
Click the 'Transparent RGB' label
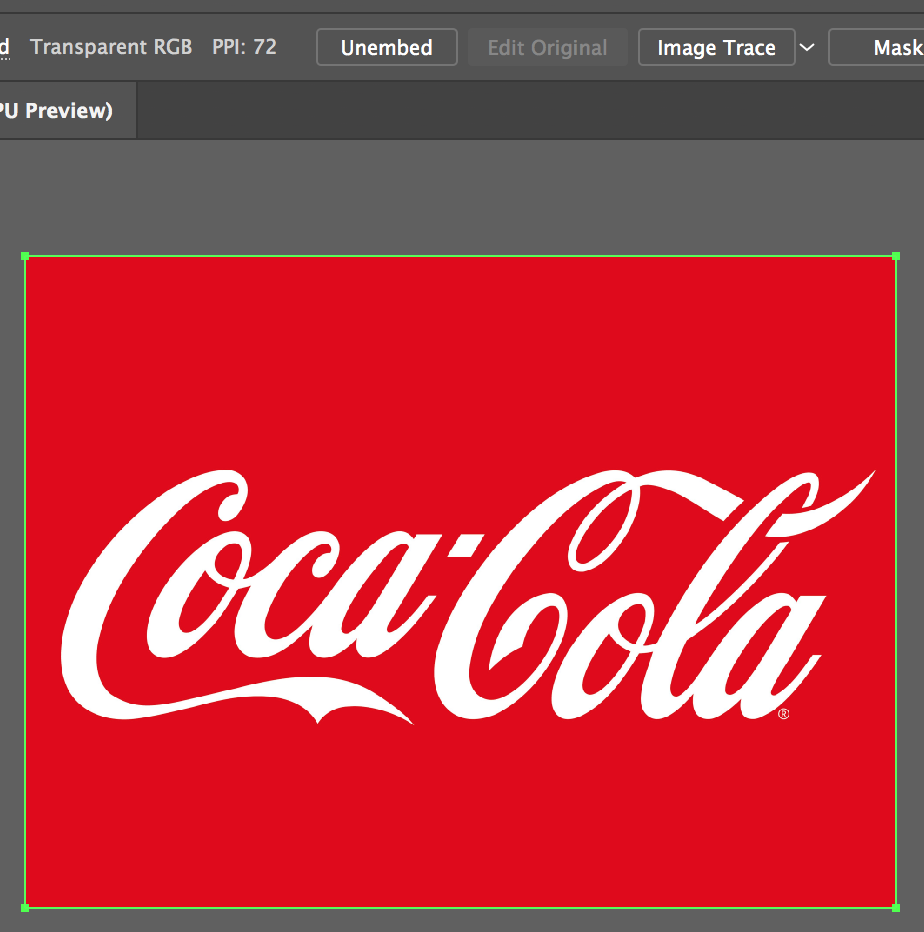(x=111, y=46)
